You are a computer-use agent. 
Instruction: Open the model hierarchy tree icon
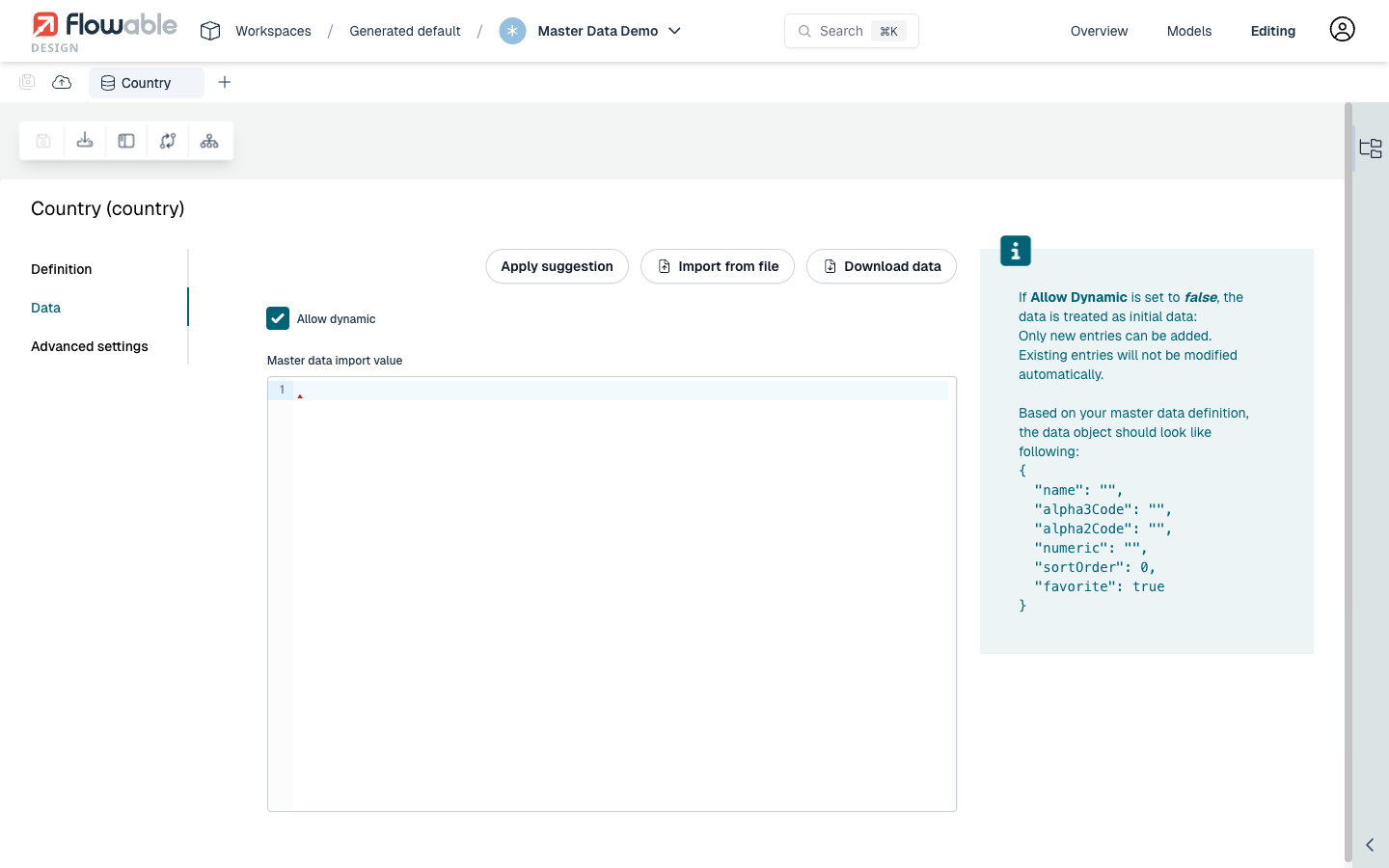point(209,141)
